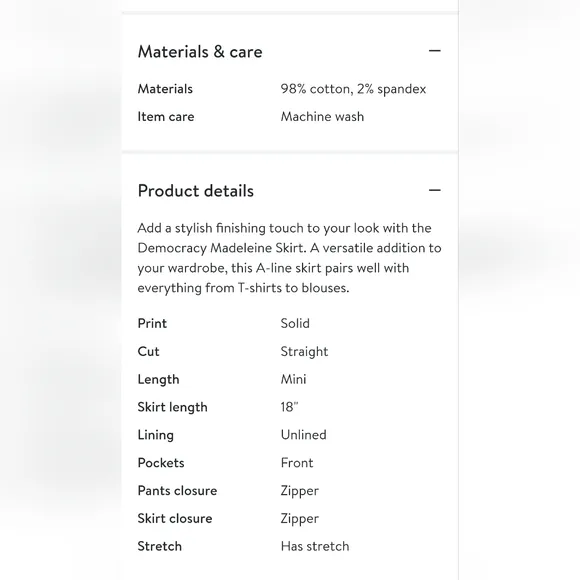Click the Pants closure Zipper value
The image size is (580, 580).
click(x=299, y=491)
